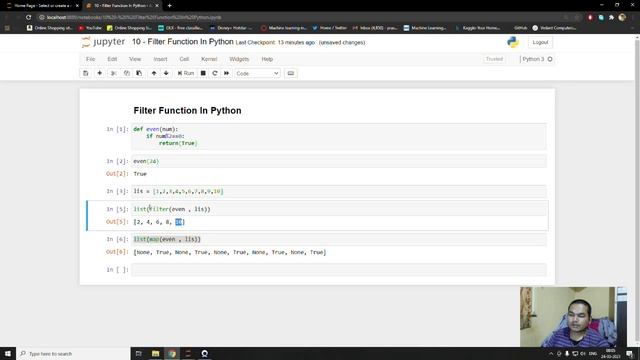
Task: Open the notification center icon
Action: pos(630,353)
